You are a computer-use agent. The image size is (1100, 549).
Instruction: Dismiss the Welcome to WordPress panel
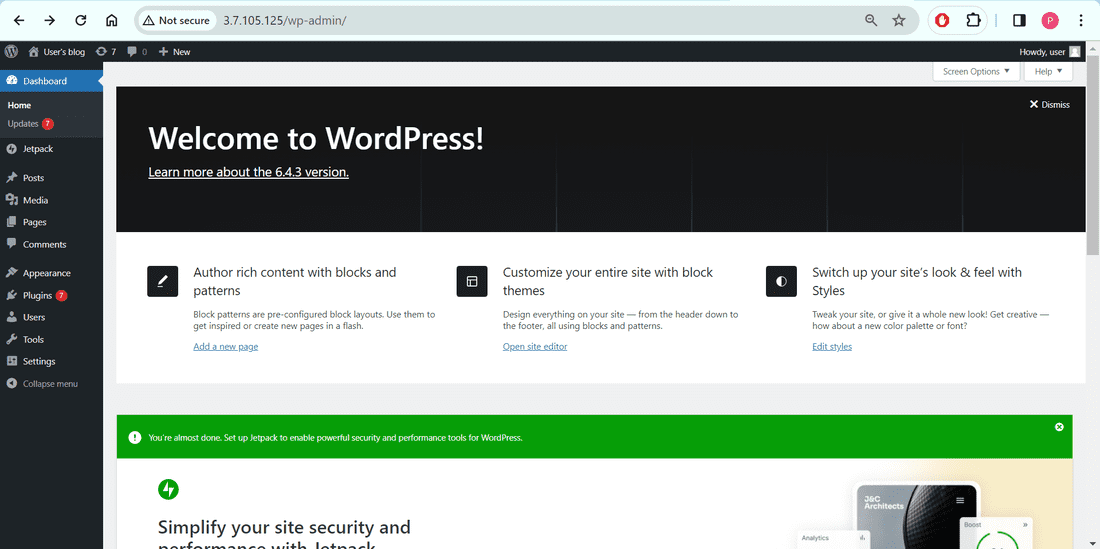[1049, 104]
